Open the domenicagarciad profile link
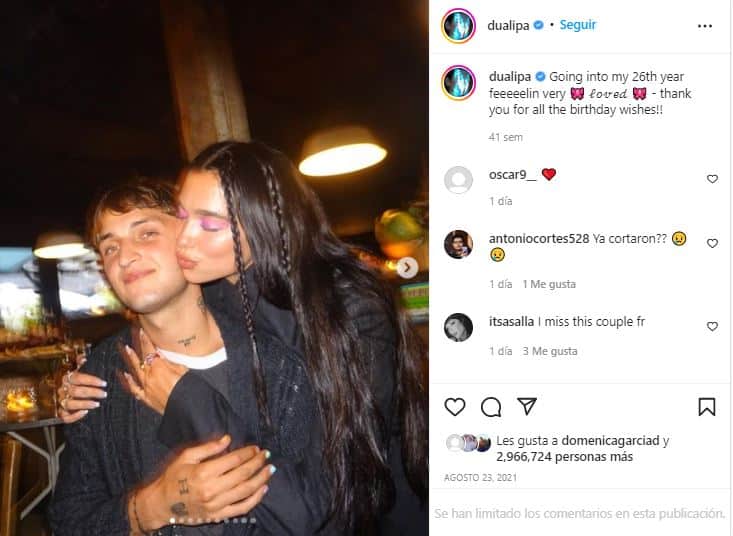This screenshot has width=733, height=536. pos(611,441)
